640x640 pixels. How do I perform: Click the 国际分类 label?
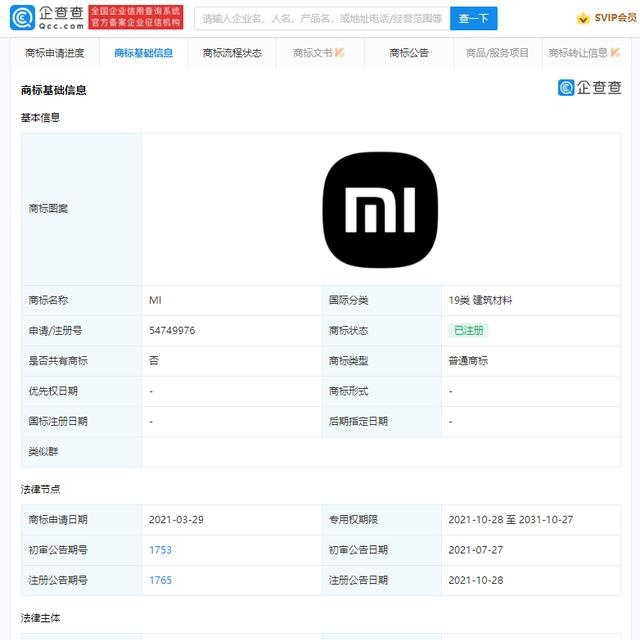(349, 300)
